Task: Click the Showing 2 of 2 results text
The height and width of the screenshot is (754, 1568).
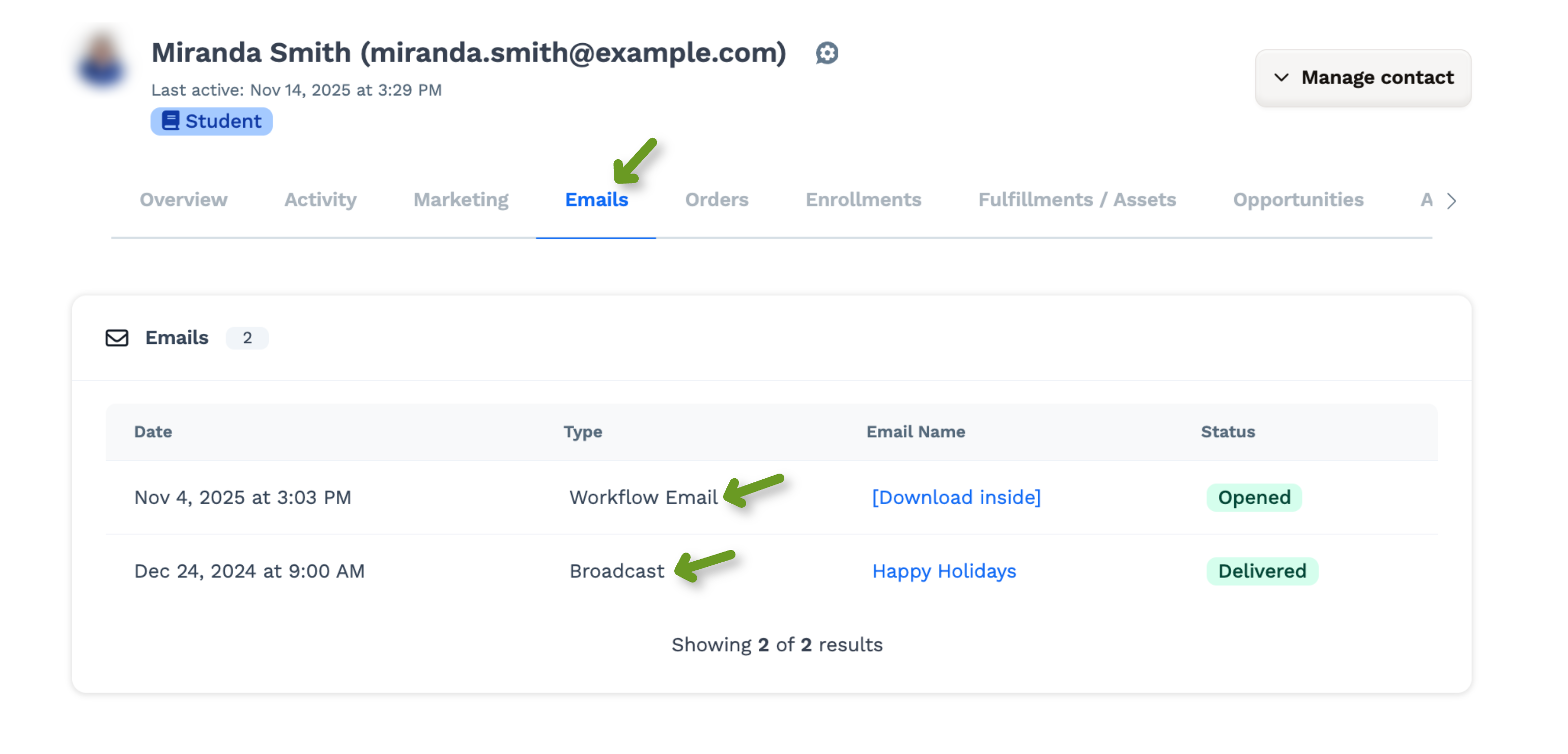Action: click(777, 645)
